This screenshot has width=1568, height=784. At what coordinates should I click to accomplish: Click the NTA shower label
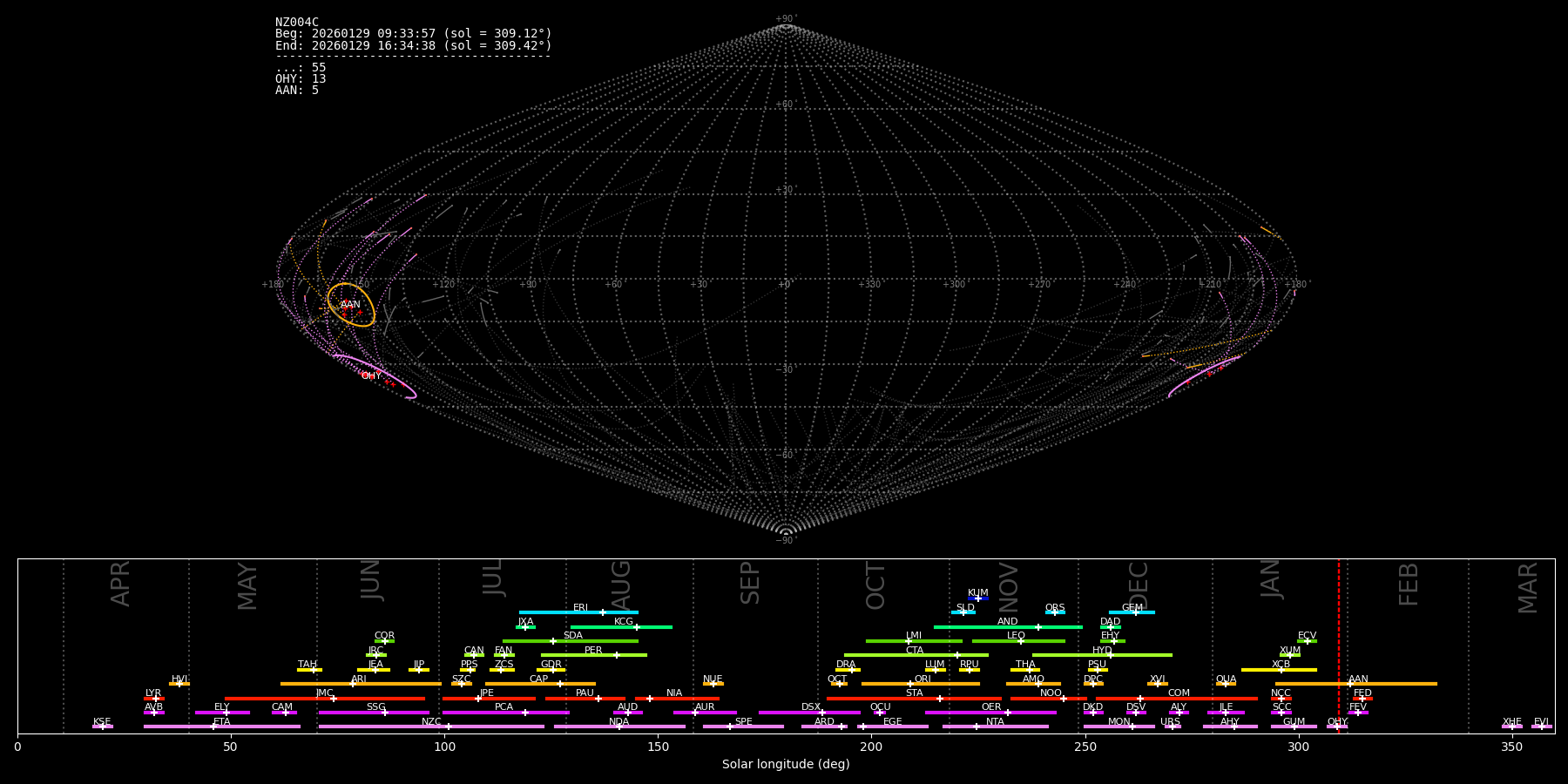995,721
